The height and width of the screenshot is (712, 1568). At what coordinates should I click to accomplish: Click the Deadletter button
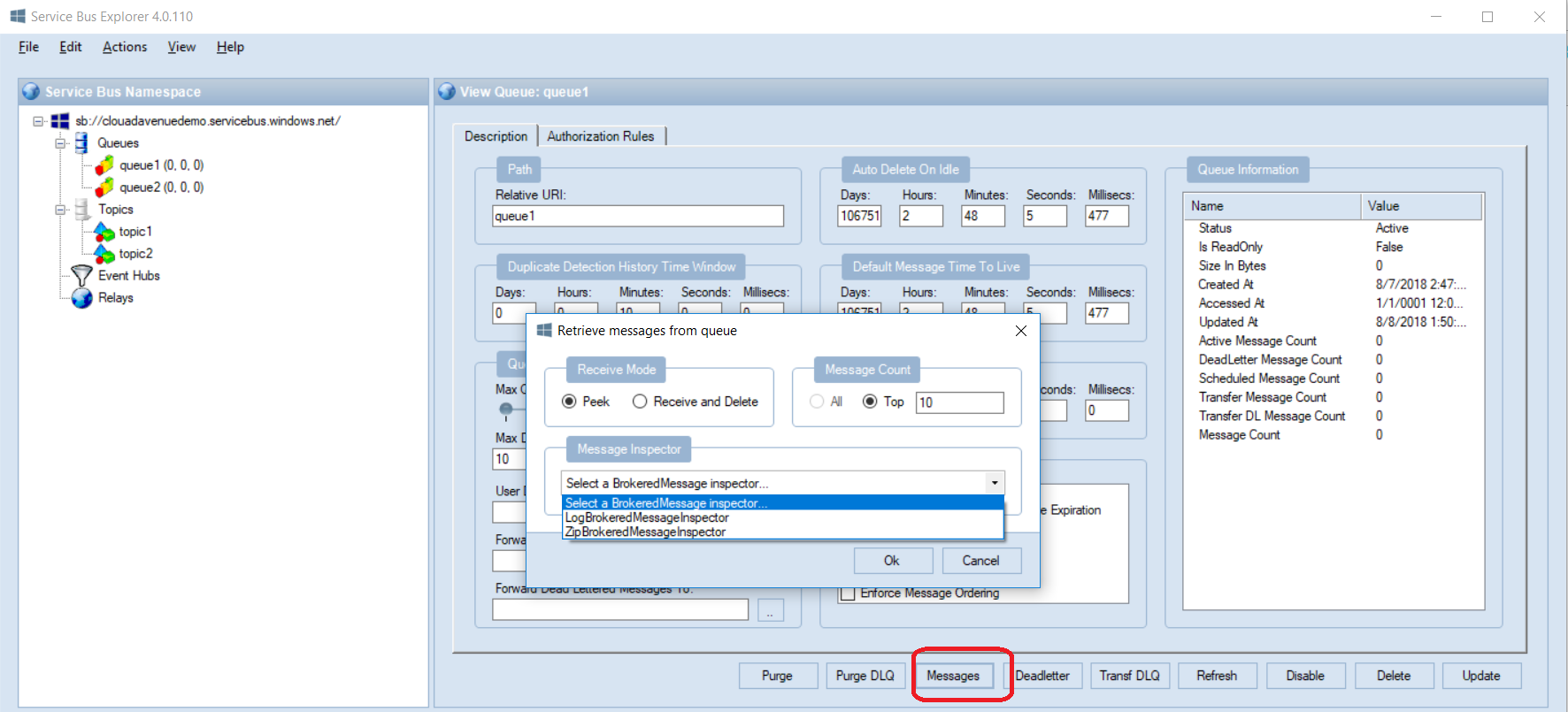(x=1042, y=676)
